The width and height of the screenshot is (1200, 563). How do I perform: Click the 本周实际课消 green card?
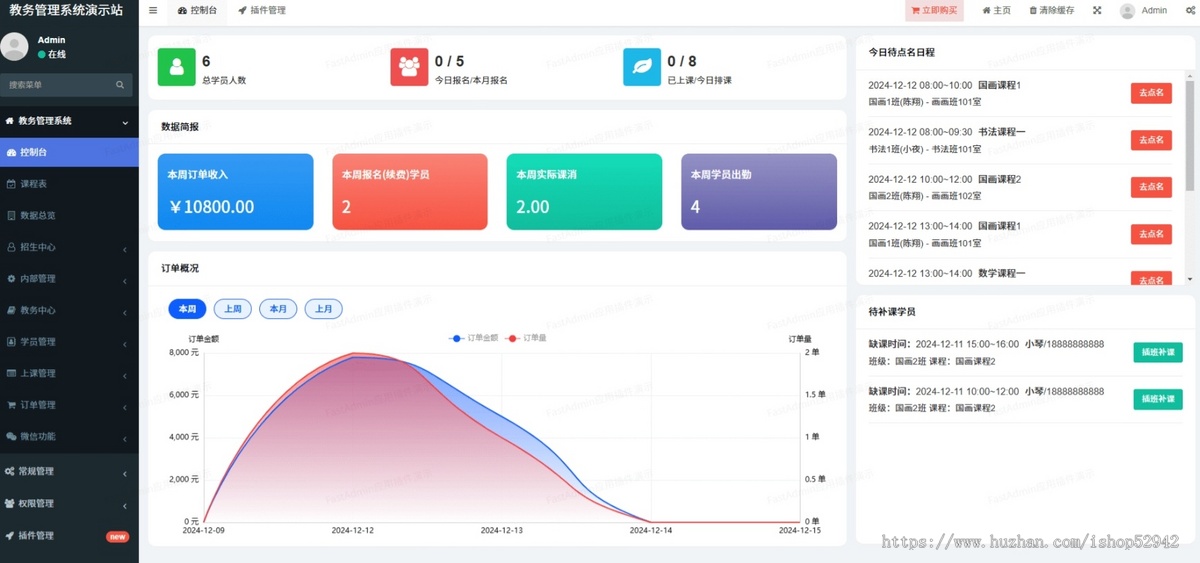[x=584, y=192]
